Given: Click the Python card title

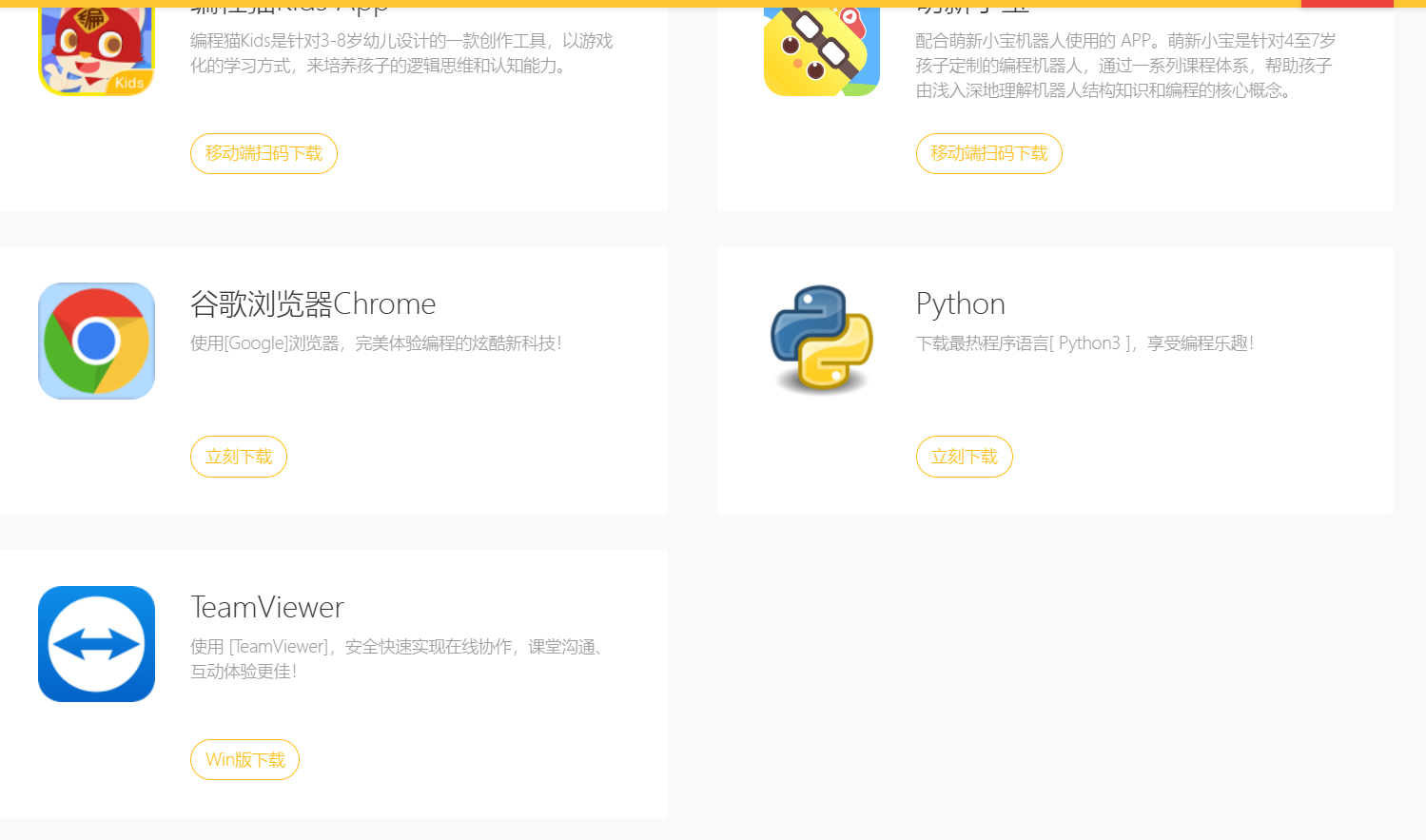Looking at the screenshot, I should [961, 304].
